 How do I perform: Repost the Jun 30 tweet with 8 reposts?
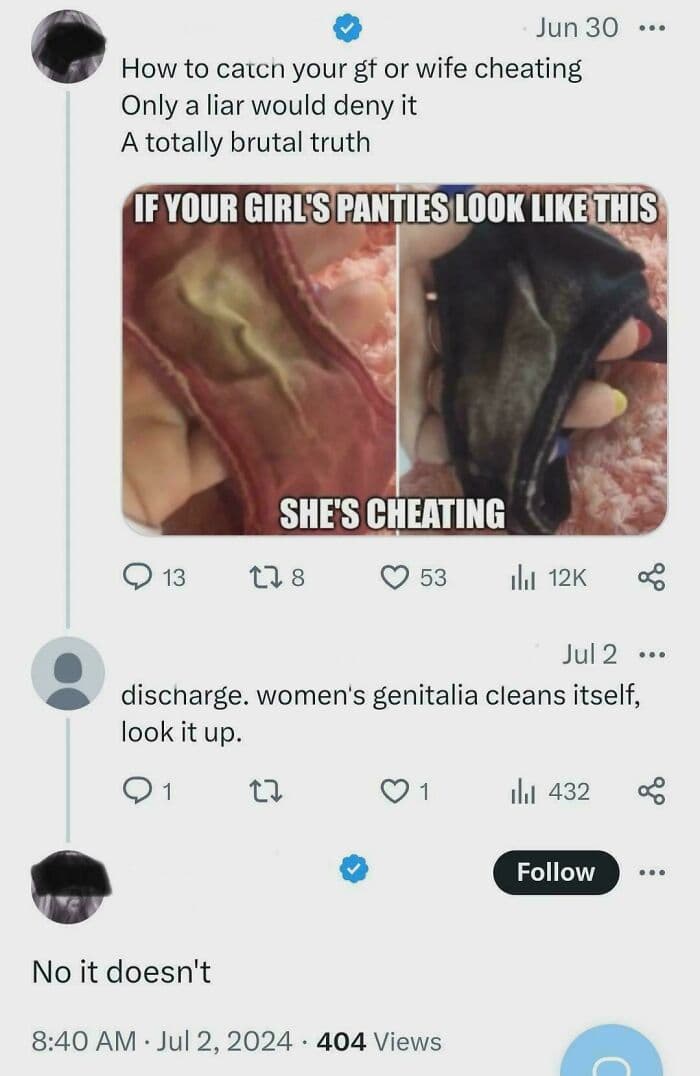(x=264, y=577)
